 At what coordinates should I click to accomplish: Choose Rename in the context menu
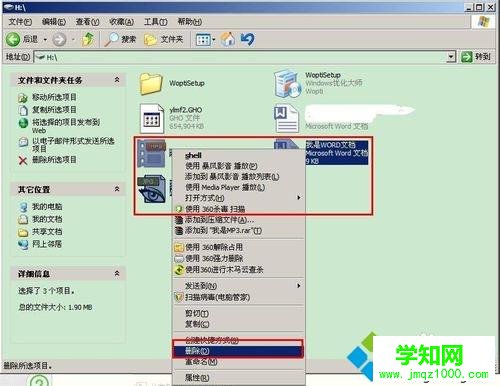(x=238, y=362)
